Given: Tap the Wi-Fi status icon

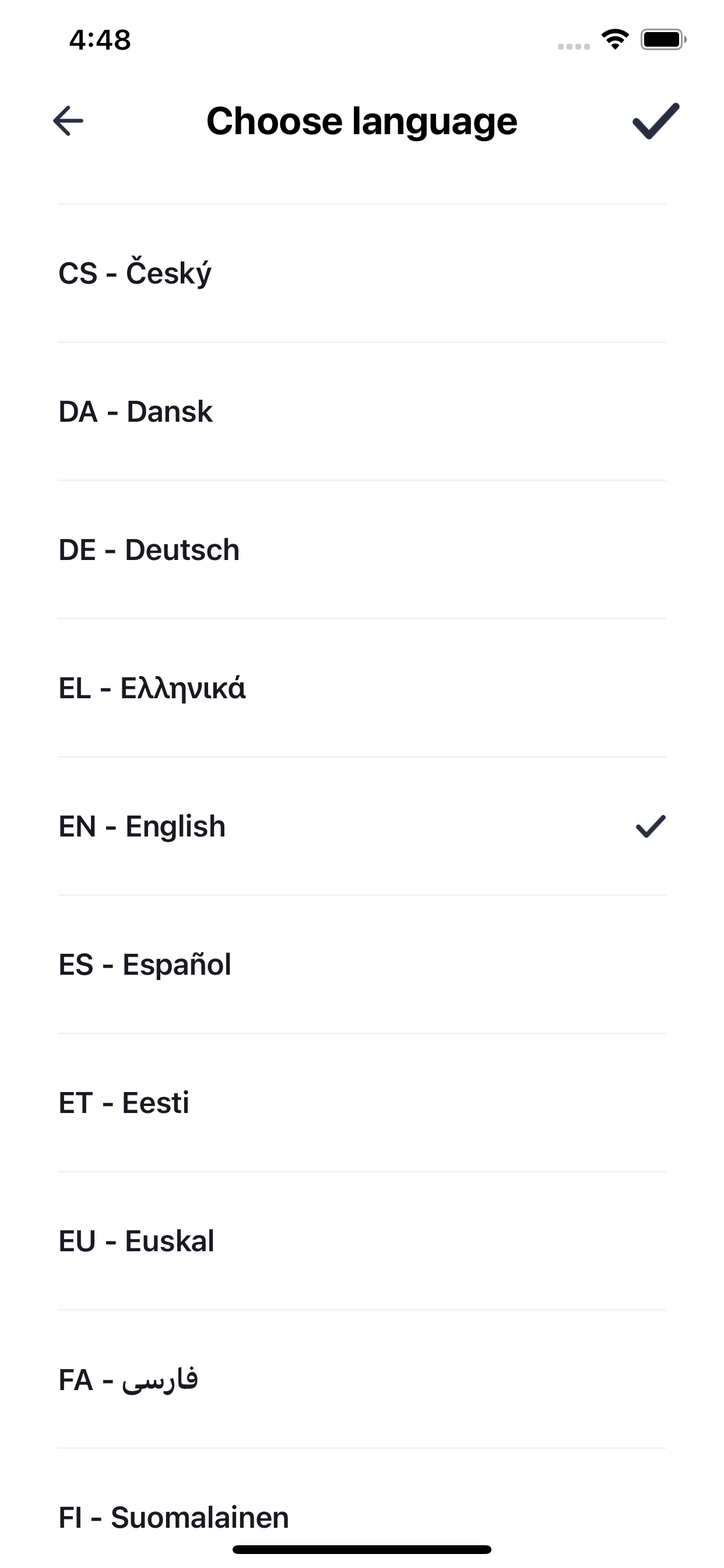Looking at the screenshot, I should (615, 40).
